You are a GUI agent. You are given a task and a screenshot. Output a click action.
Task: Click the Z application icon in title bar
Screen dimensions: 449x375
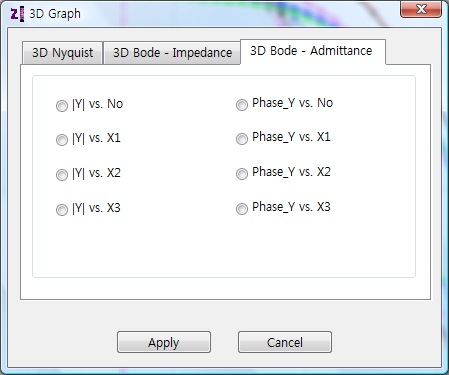[x=17, y=14]
